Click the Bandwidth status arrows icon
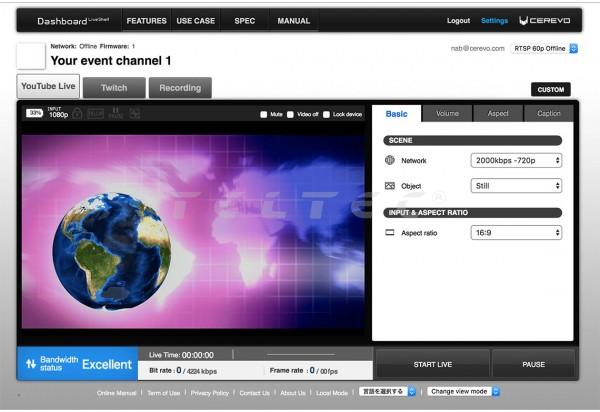This screenshot has width=600, height=412. [31, 364]
